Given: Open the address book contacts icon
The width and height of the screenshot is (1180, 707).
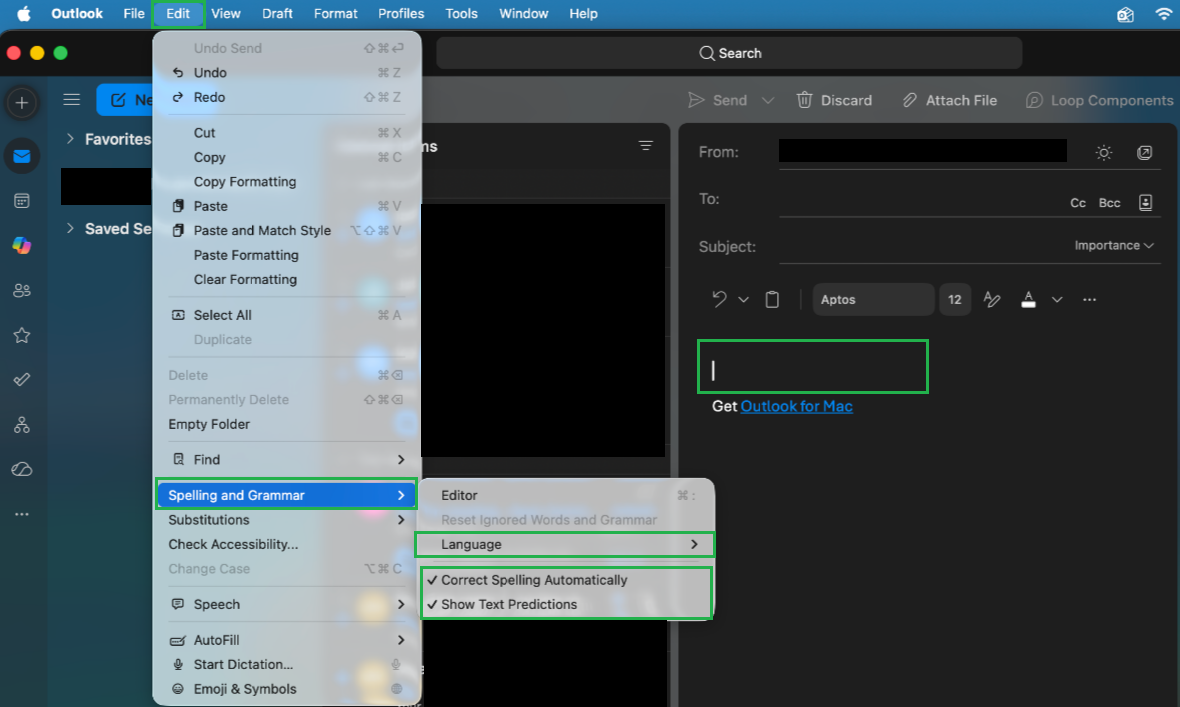Looking at the screenshot, I should [1145, 203].
